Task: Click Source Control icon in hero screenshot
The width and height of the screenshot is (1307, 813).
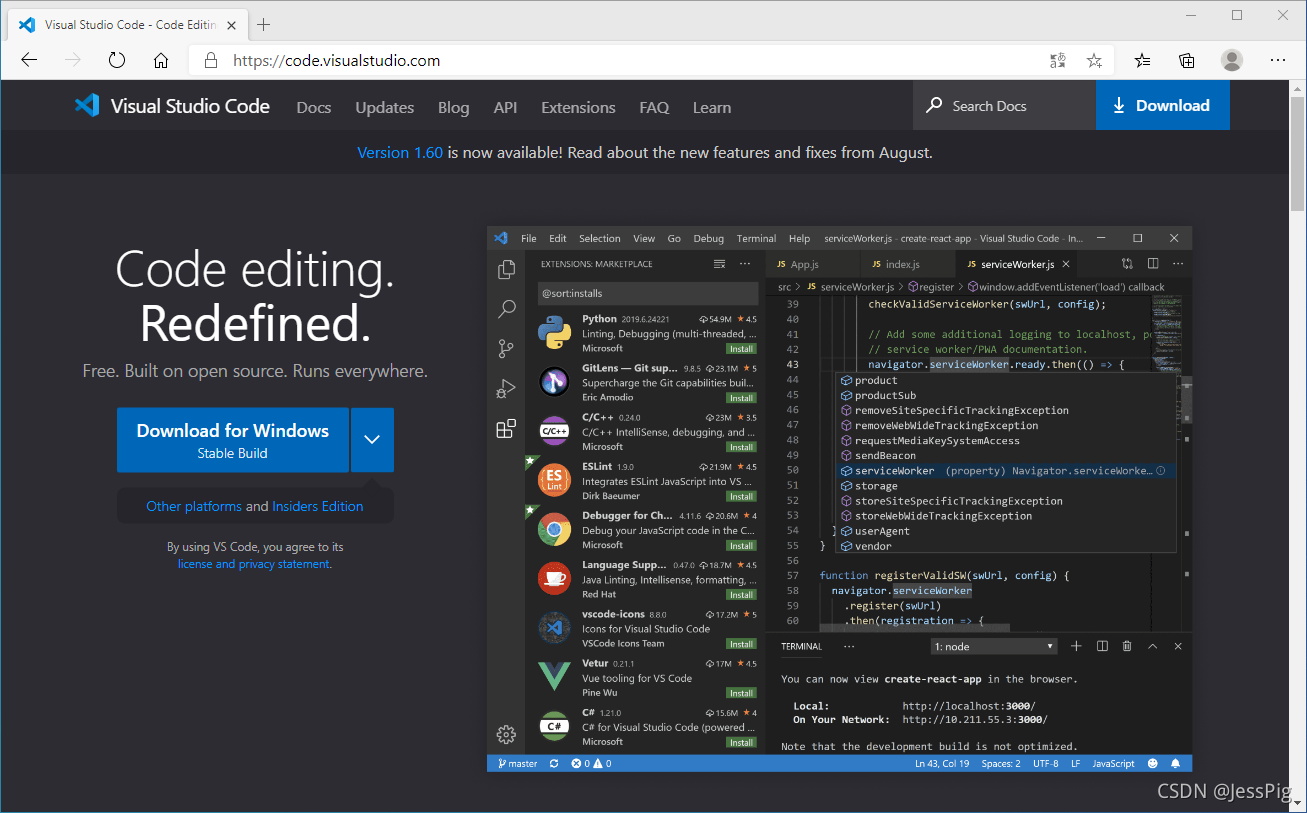Action: click(x=506, y=349)
